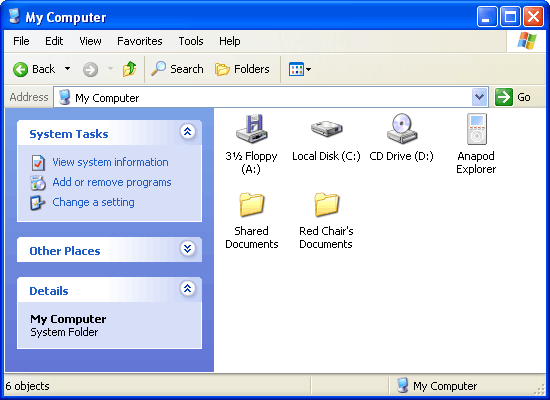Open the Back history dropdown arrow
Screen dimensions: 550x400
[67, 69]
